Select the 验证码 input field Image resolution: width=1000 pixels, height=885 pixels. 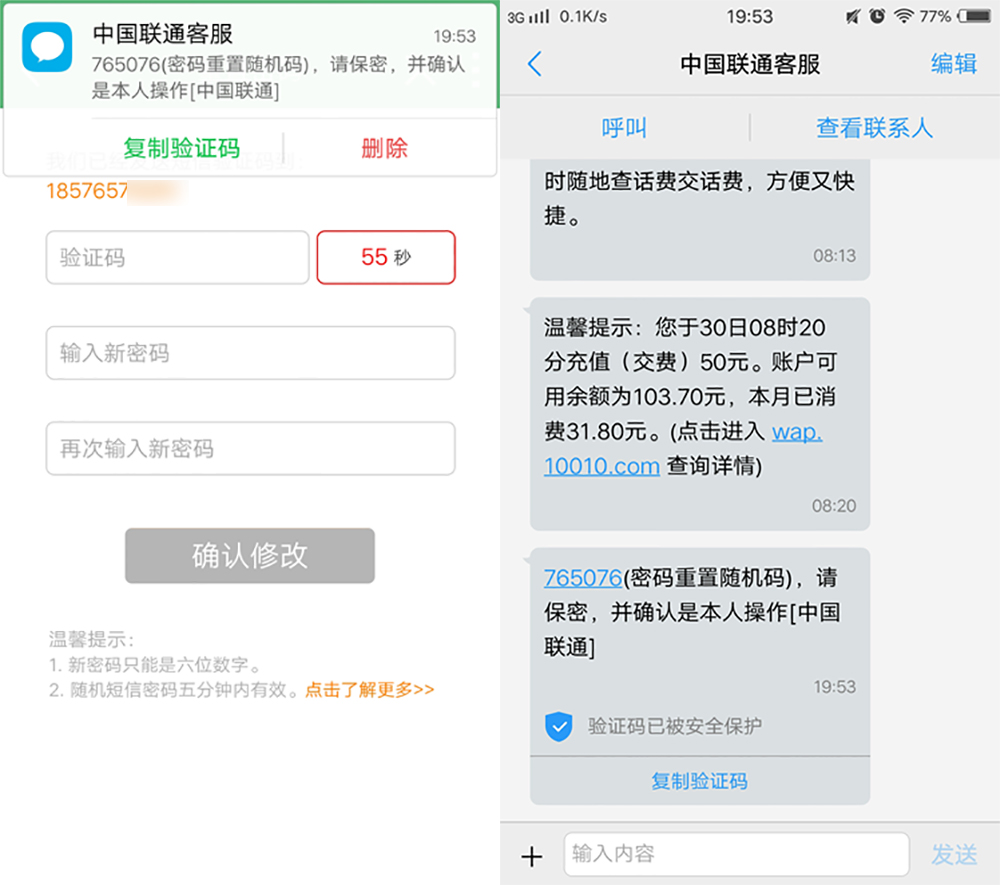(x=177, y=257)
